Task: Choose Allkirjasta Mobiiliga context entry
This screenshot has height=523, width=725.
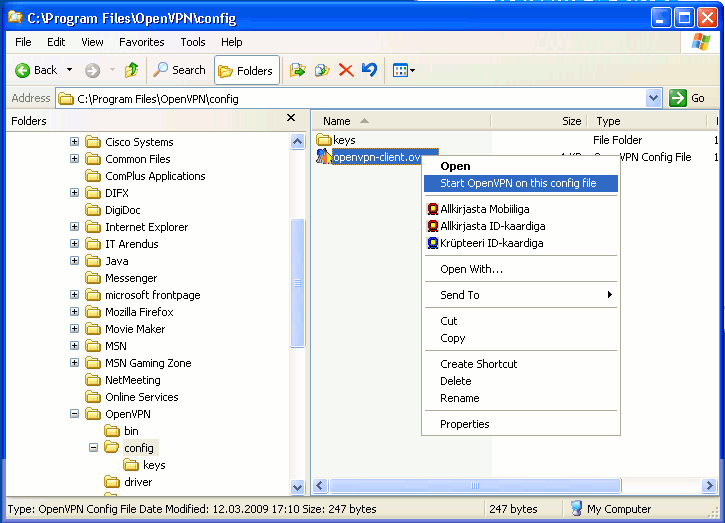Action: tap(521, 209)
